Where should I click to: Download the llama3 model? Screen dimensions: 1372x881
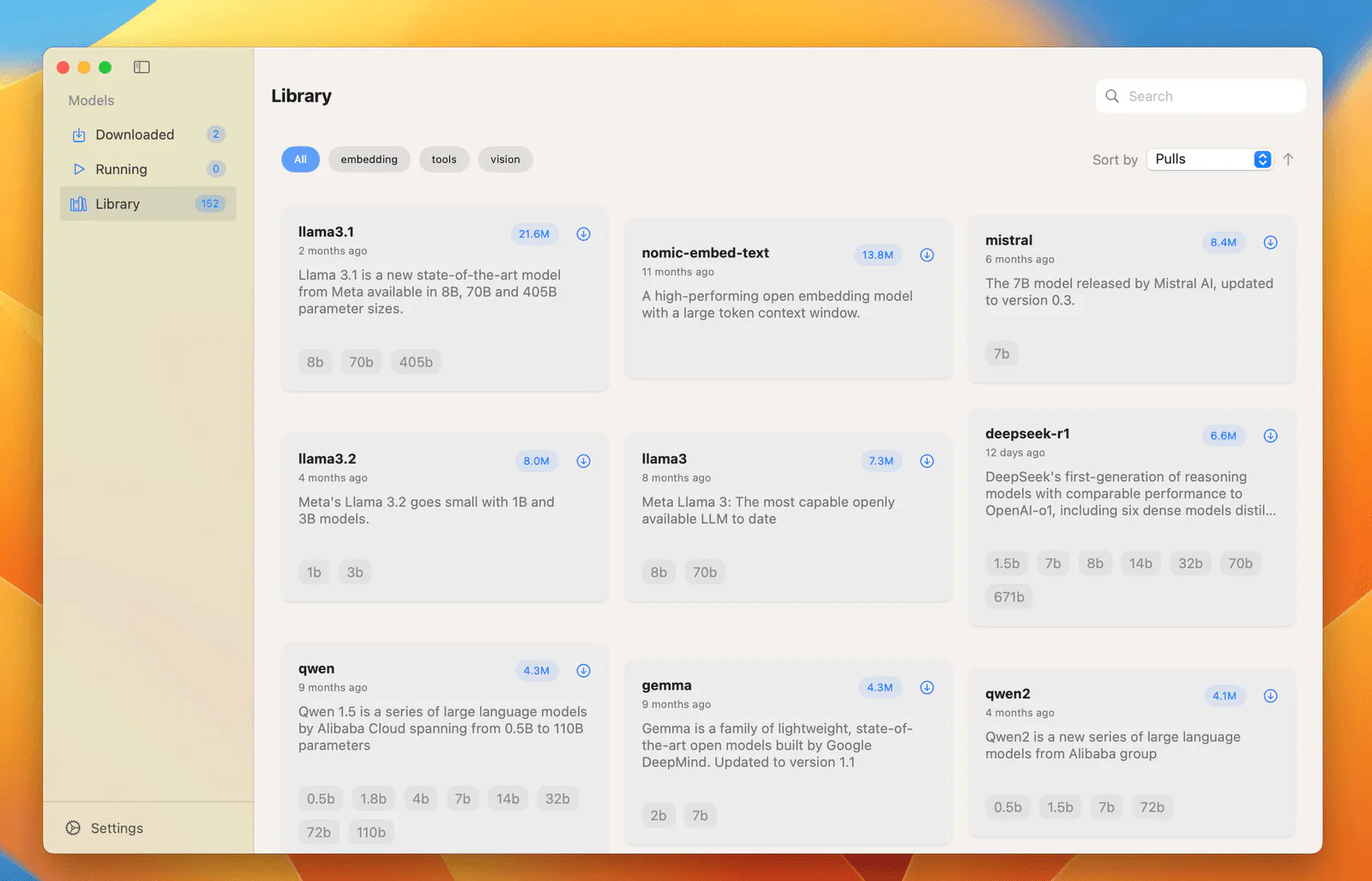pyautogui.click(x=927, y=461)
